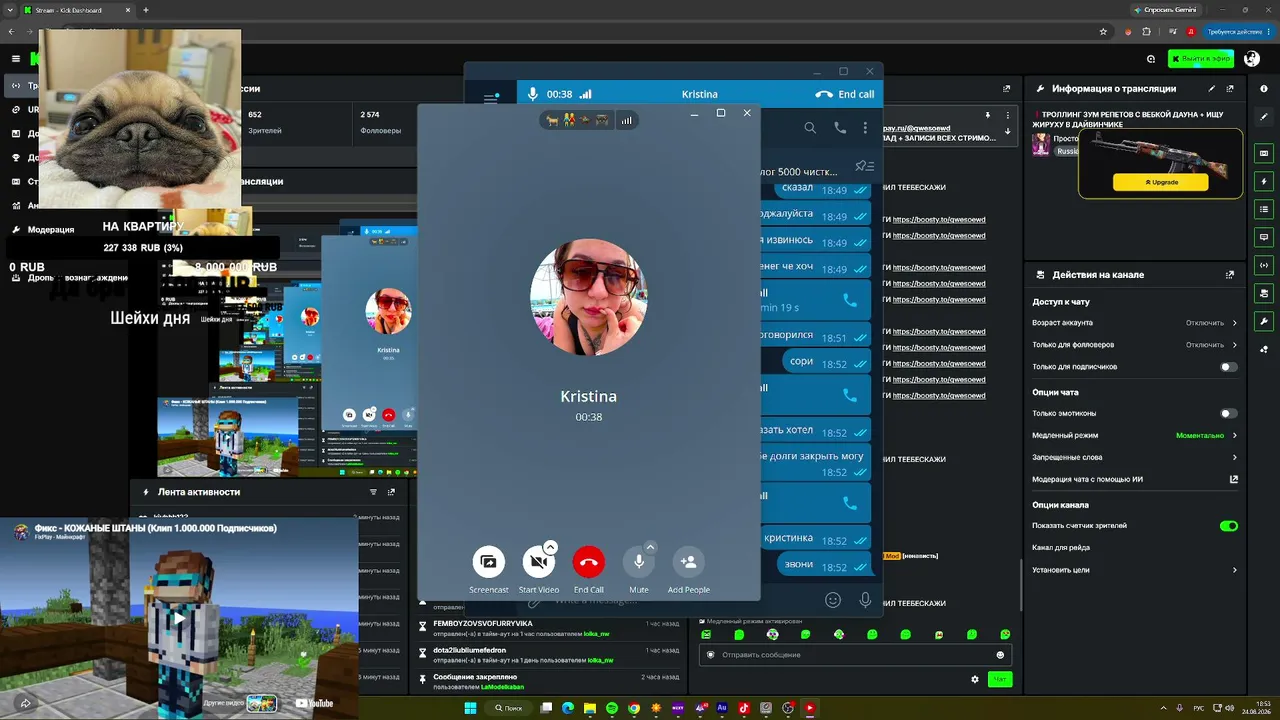The height and width of the screenshot is (720, 1280).
Task: Click the call encryption emoji key
Action: [x=577, y=120]
